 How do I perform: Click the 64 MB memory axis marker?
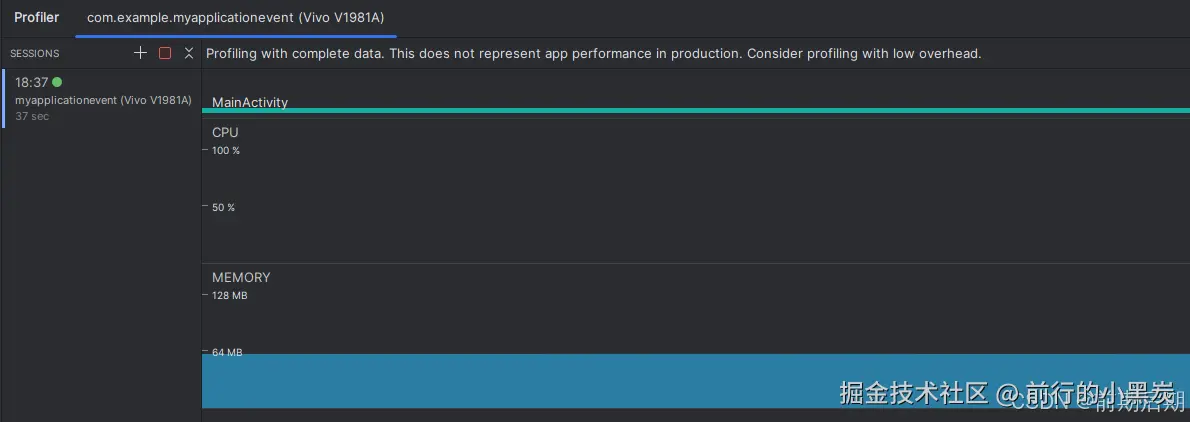[x=227, y=352]
